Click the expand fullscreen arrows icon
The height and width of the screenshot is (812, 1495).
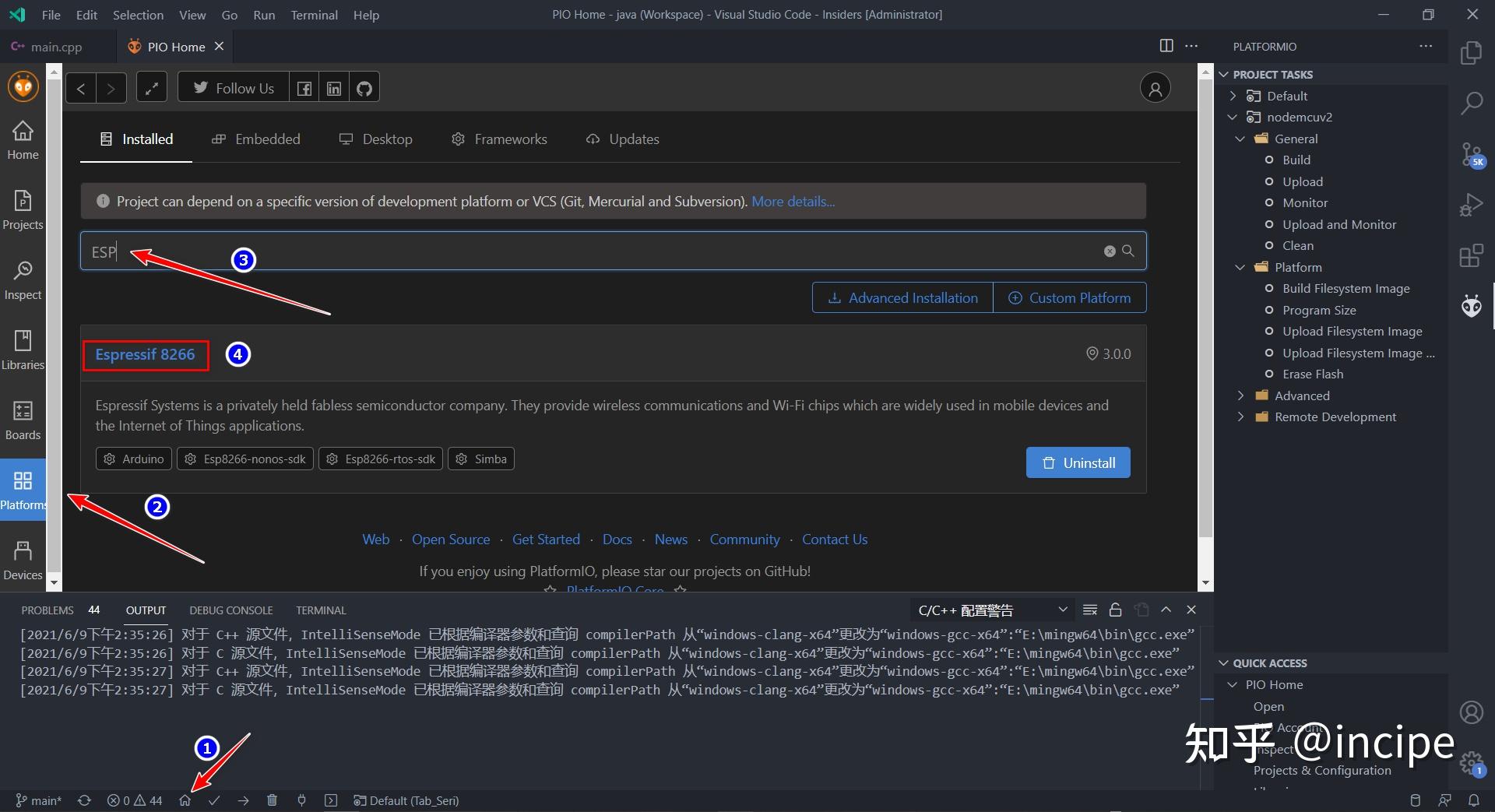[152, 88]
